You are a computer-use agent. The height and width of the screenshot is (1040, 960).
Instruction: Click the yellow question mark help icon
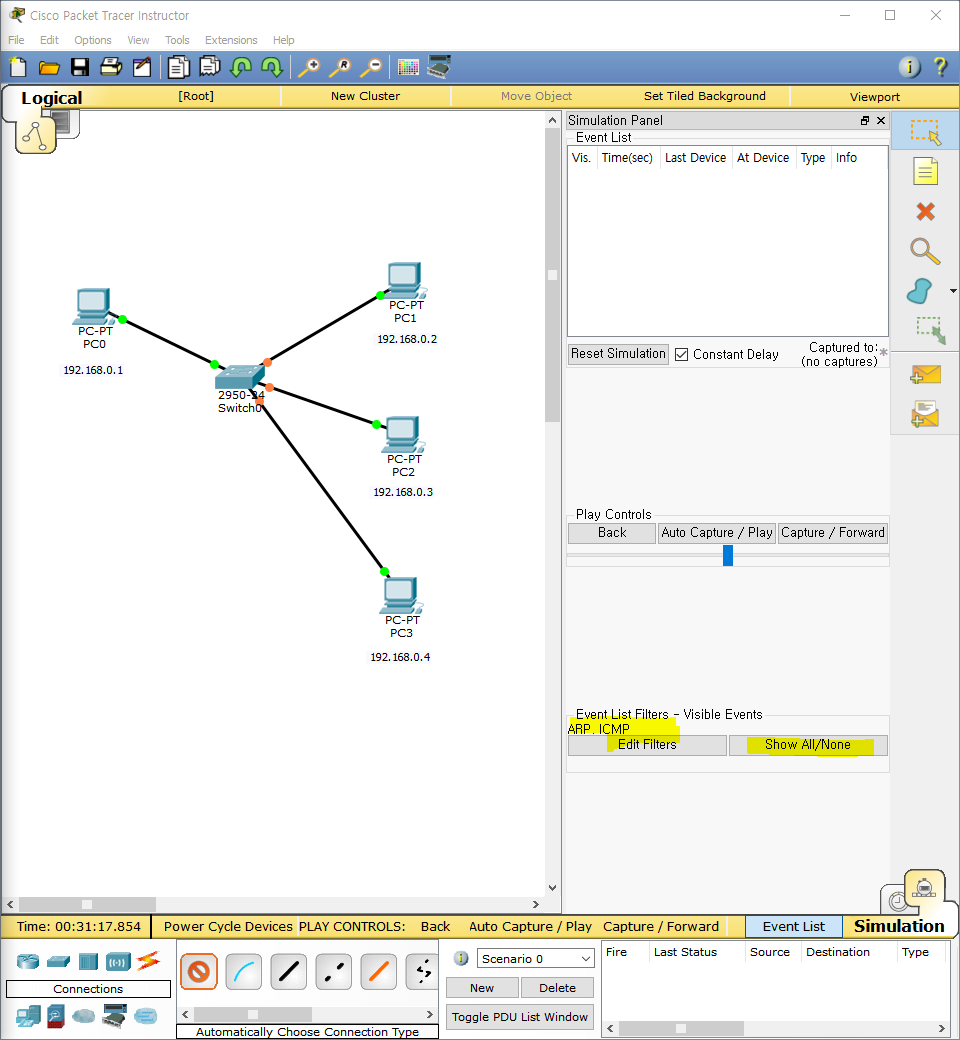click(940, 67)
